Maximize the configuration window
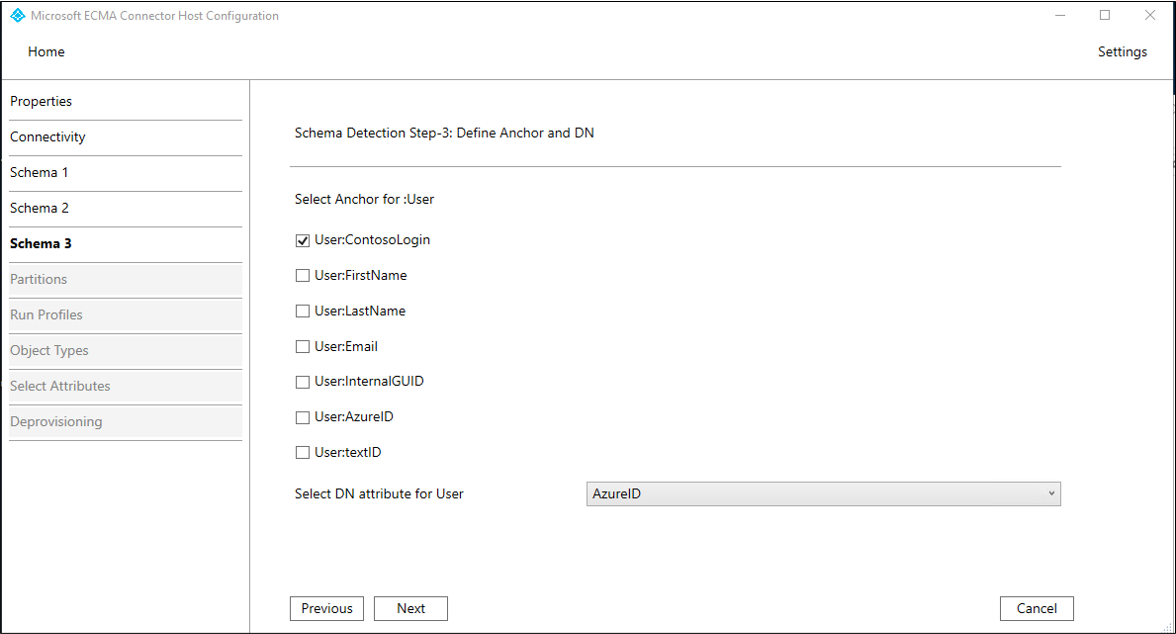The width and height of the screenshot is (1176, 634). pyautogui.click(x=1105, y=16)
